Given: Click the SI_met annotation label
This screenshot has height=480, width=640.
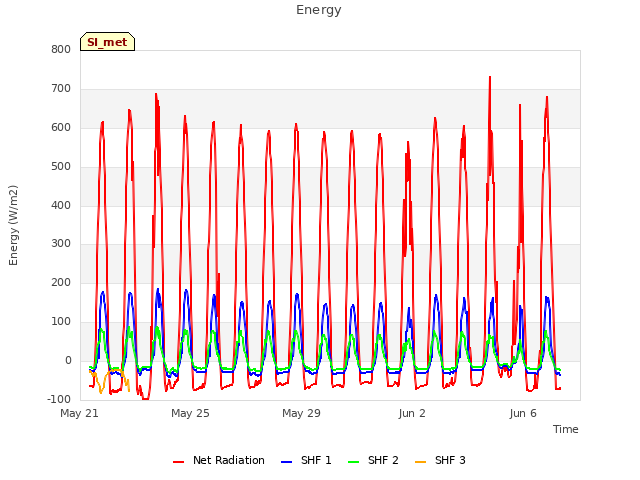Looking at the screenshot, I should click(107, 42).
